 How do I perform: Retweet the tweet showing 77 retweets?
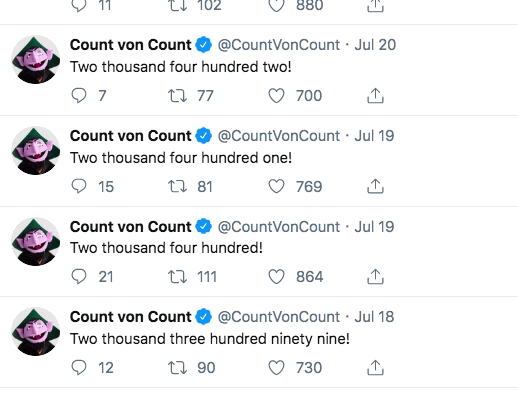(x=177, y=96)
